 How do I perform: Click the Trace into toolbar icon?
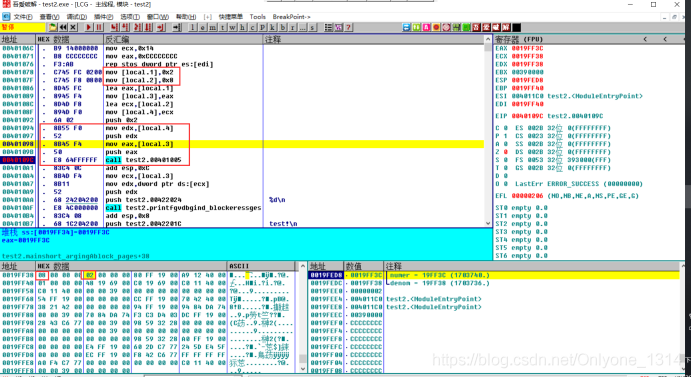point(137,27)
